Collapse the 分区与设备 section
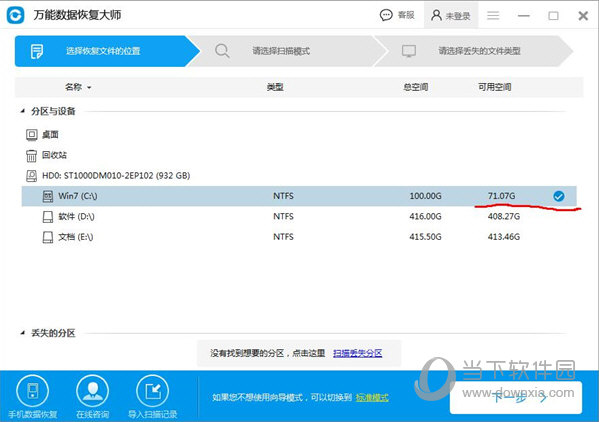 point(23,111)
